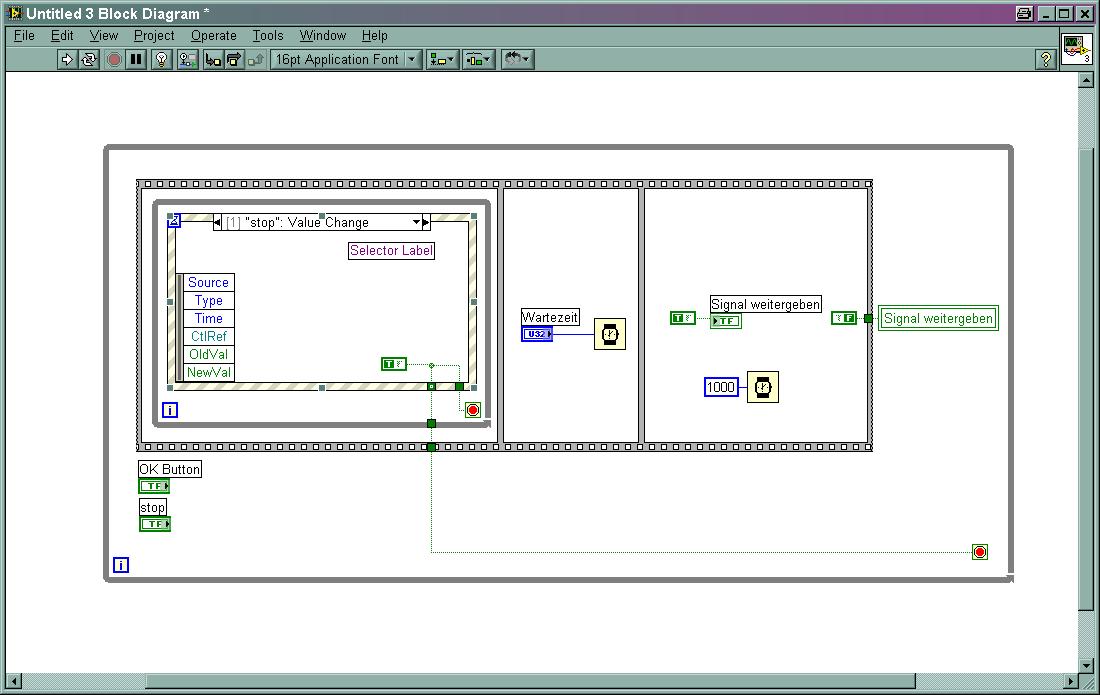Toggle Retain Wire Values button
This screenshot has width=1100, height=695.
coord(187,60)
